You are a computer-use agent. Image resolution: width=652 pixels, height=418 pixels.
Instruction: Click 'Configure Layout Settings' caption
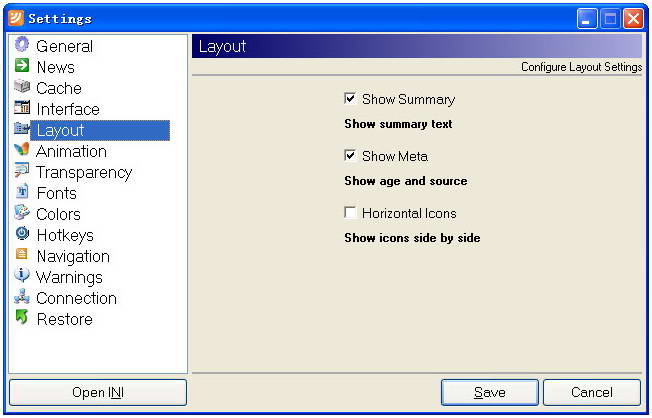coord(581,67)
